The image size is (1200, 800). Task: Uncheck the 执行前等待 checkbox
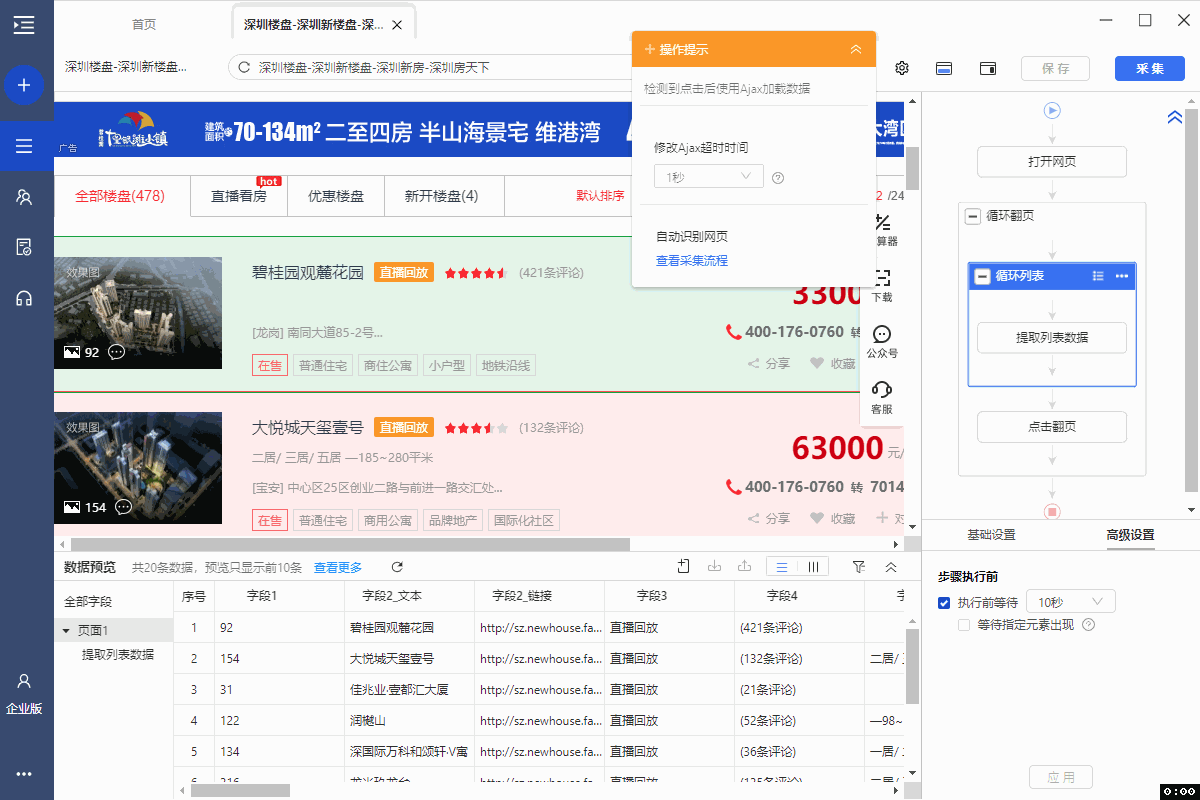pyautogui.click(x=944, y=603)
